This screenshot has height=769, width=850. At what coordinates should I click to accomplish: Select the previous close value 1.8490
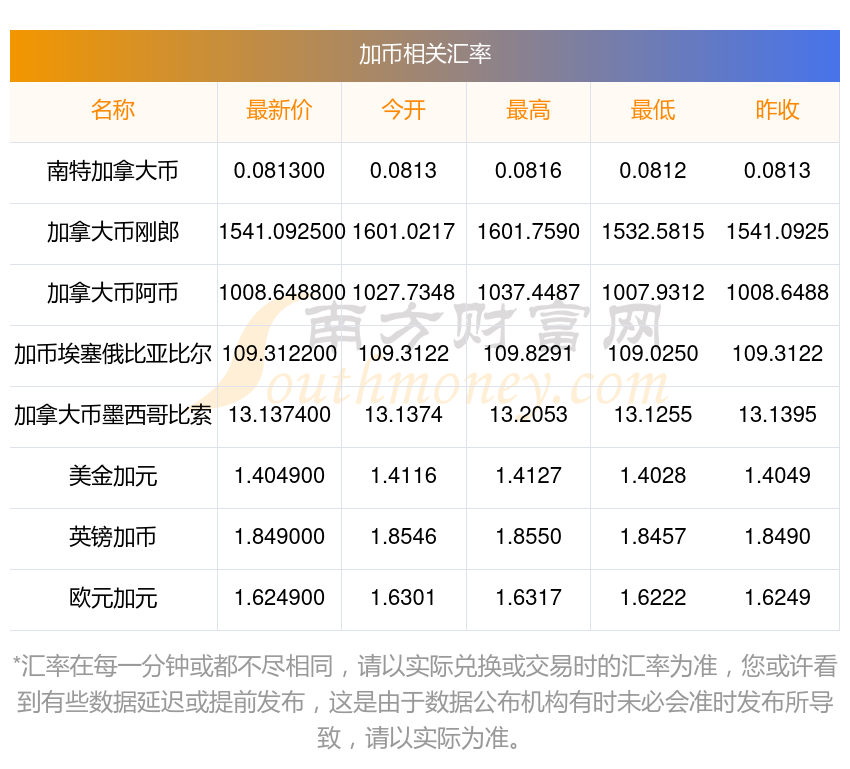777,537
